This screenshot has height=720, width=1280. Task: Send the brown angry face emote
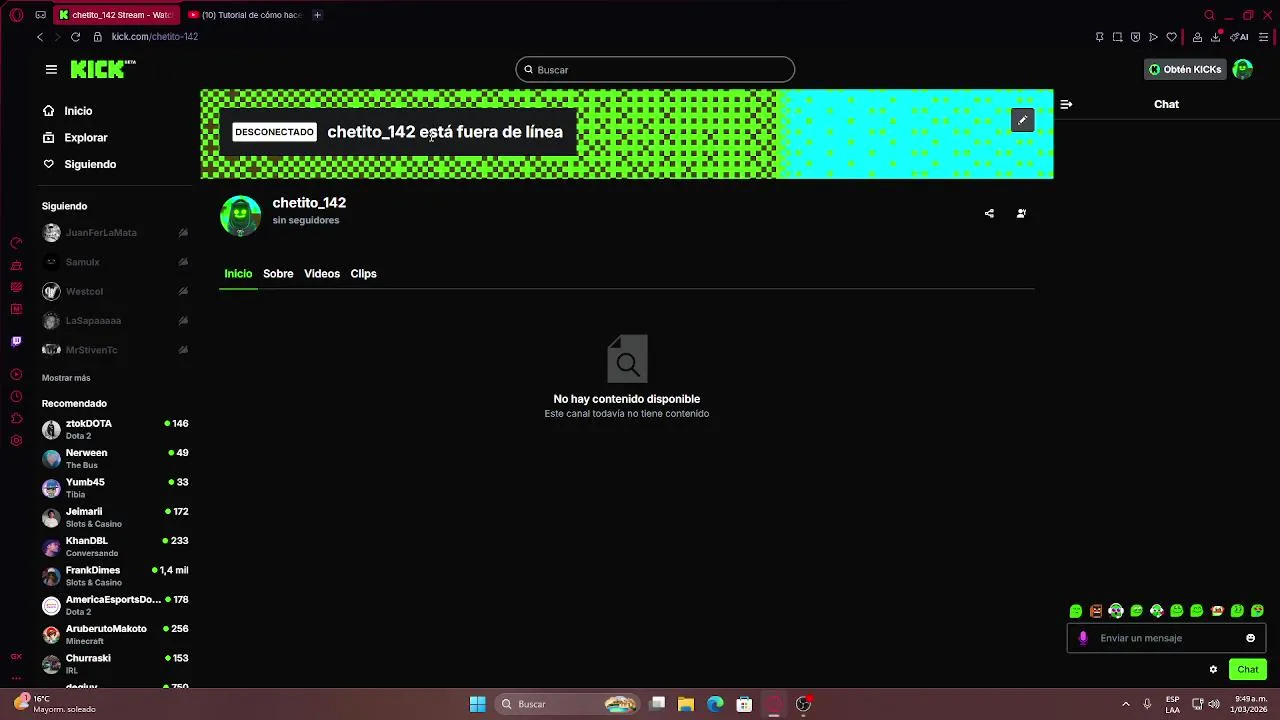[x=1096, y=611]
